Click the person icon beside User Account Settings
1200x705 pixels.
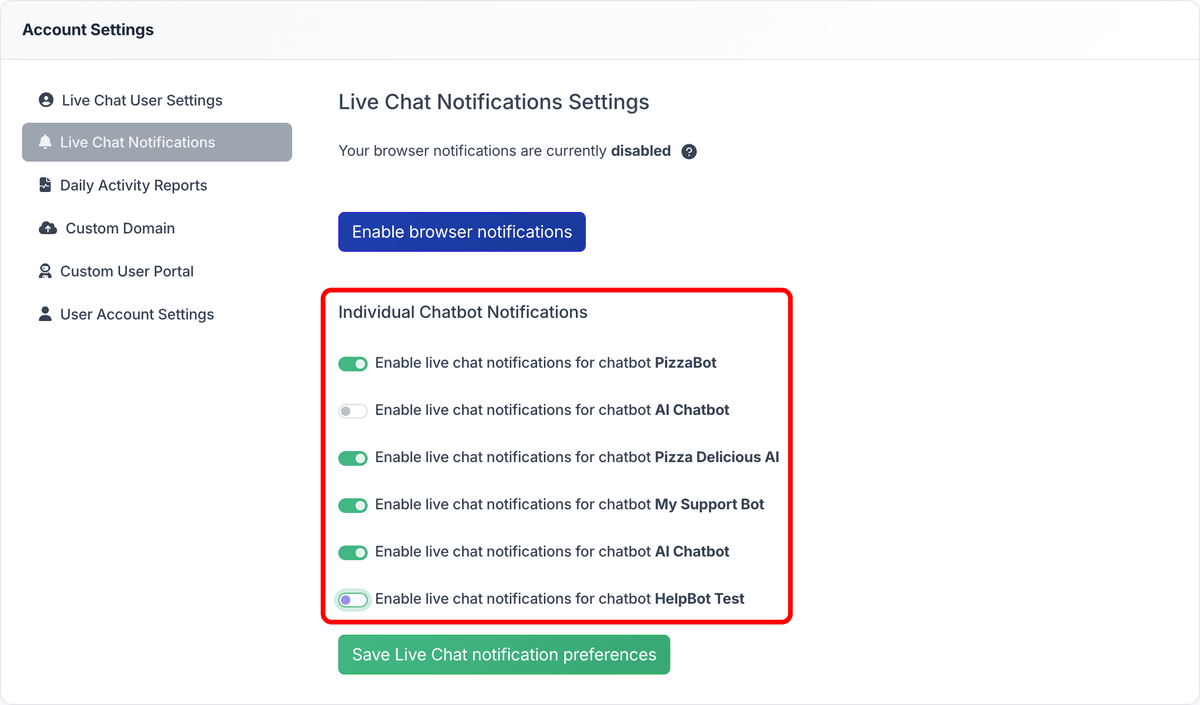pyautogui.click(x=44, y=314)
